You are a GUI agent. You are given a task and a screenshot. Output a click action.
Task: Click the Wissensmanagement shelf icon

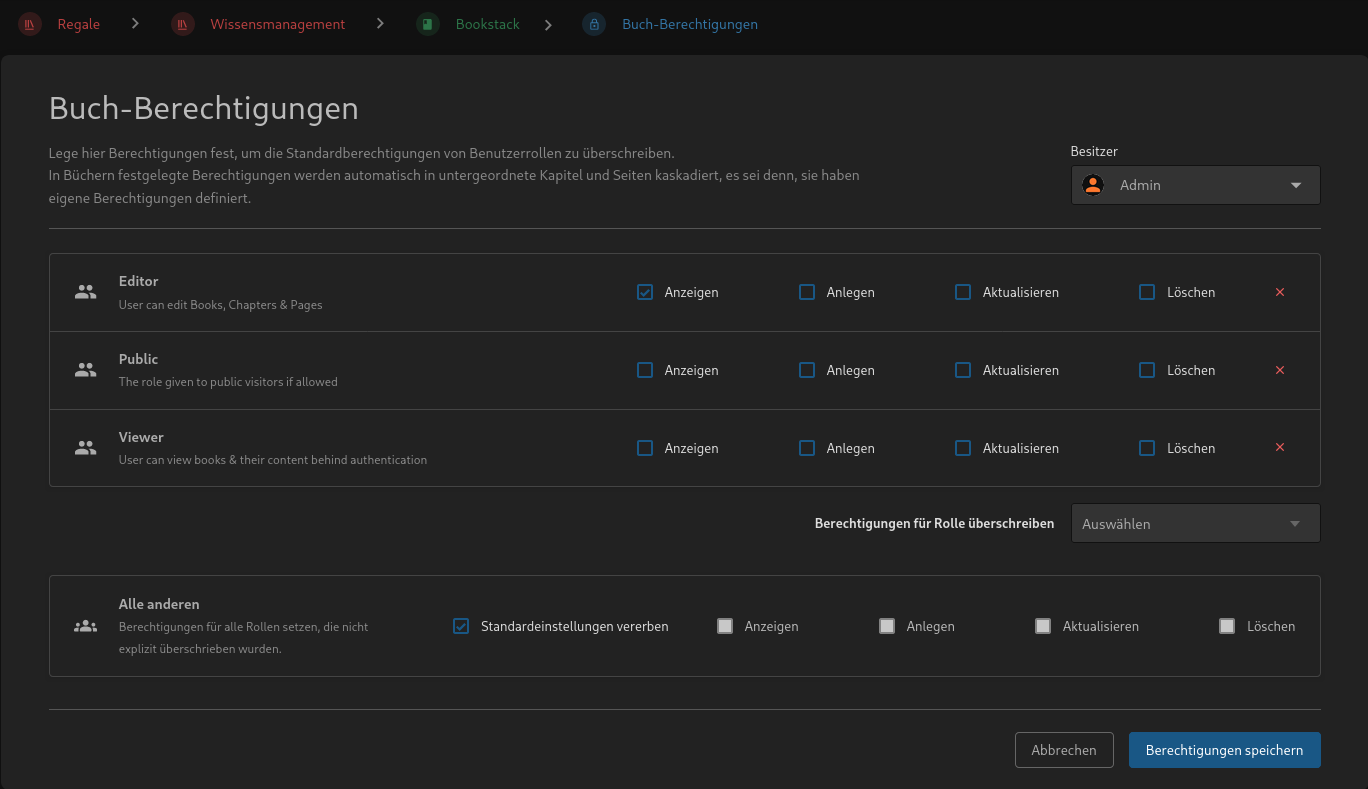tap(182, 24)
